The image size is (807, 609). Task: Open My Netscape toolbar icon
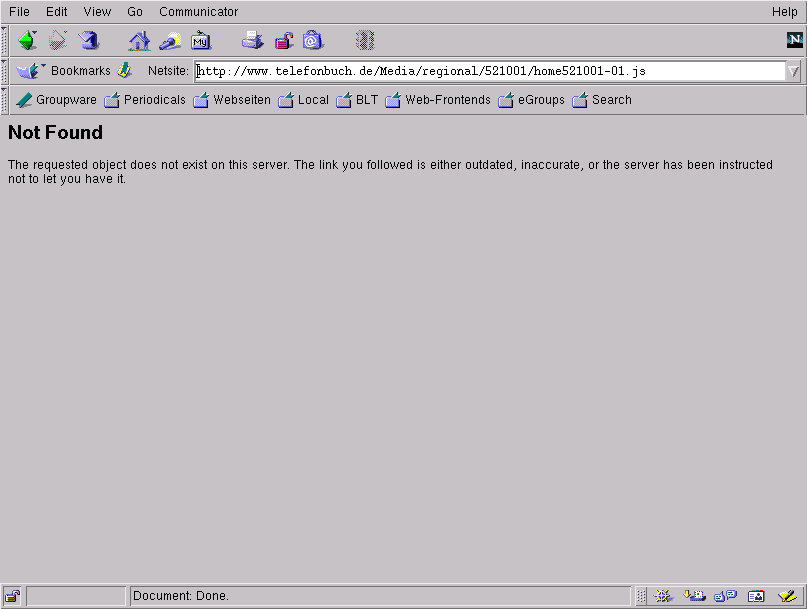click(201, 41)
